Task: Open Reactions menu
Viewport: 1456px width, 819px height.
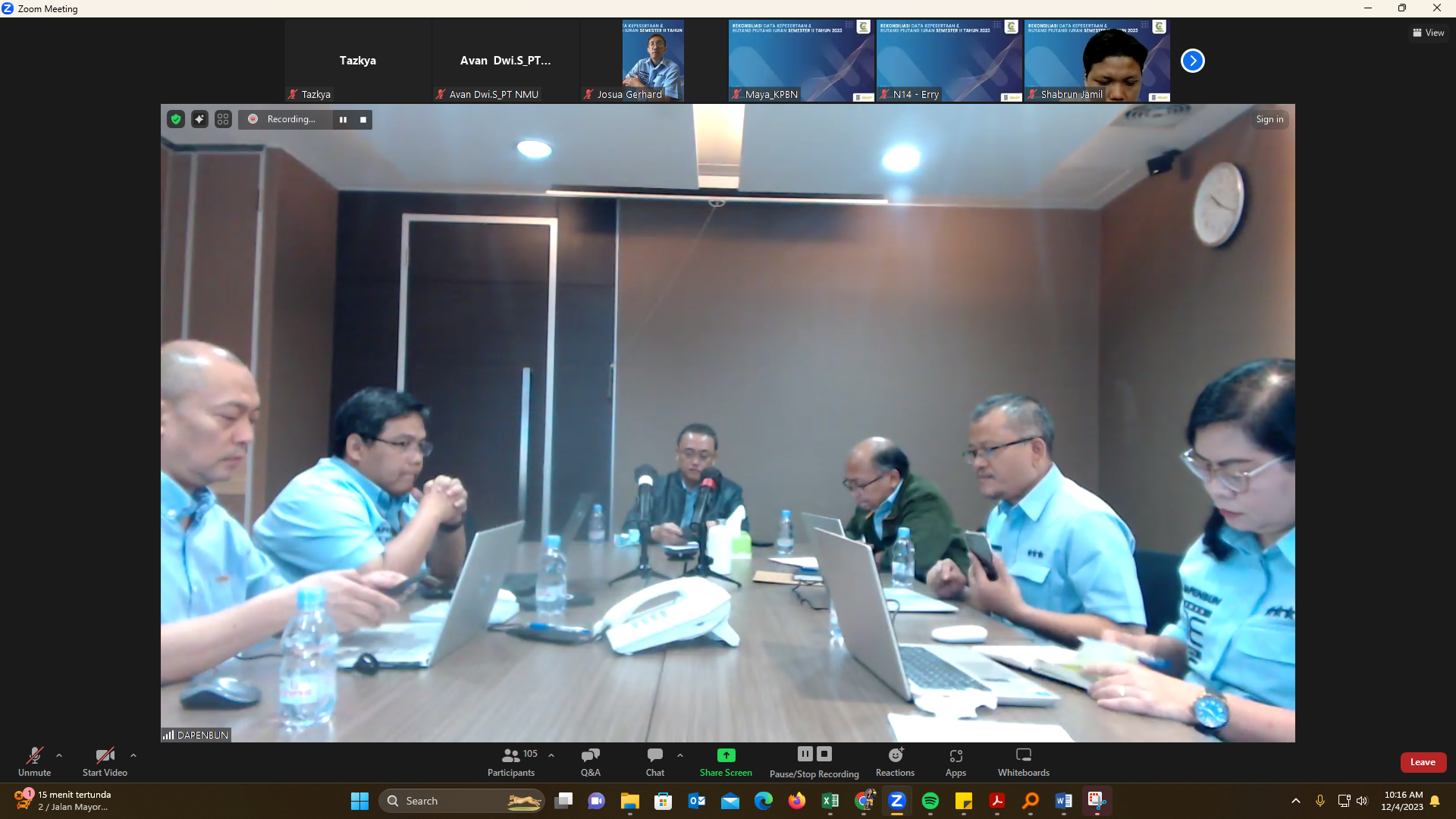Action: [895, 761]
